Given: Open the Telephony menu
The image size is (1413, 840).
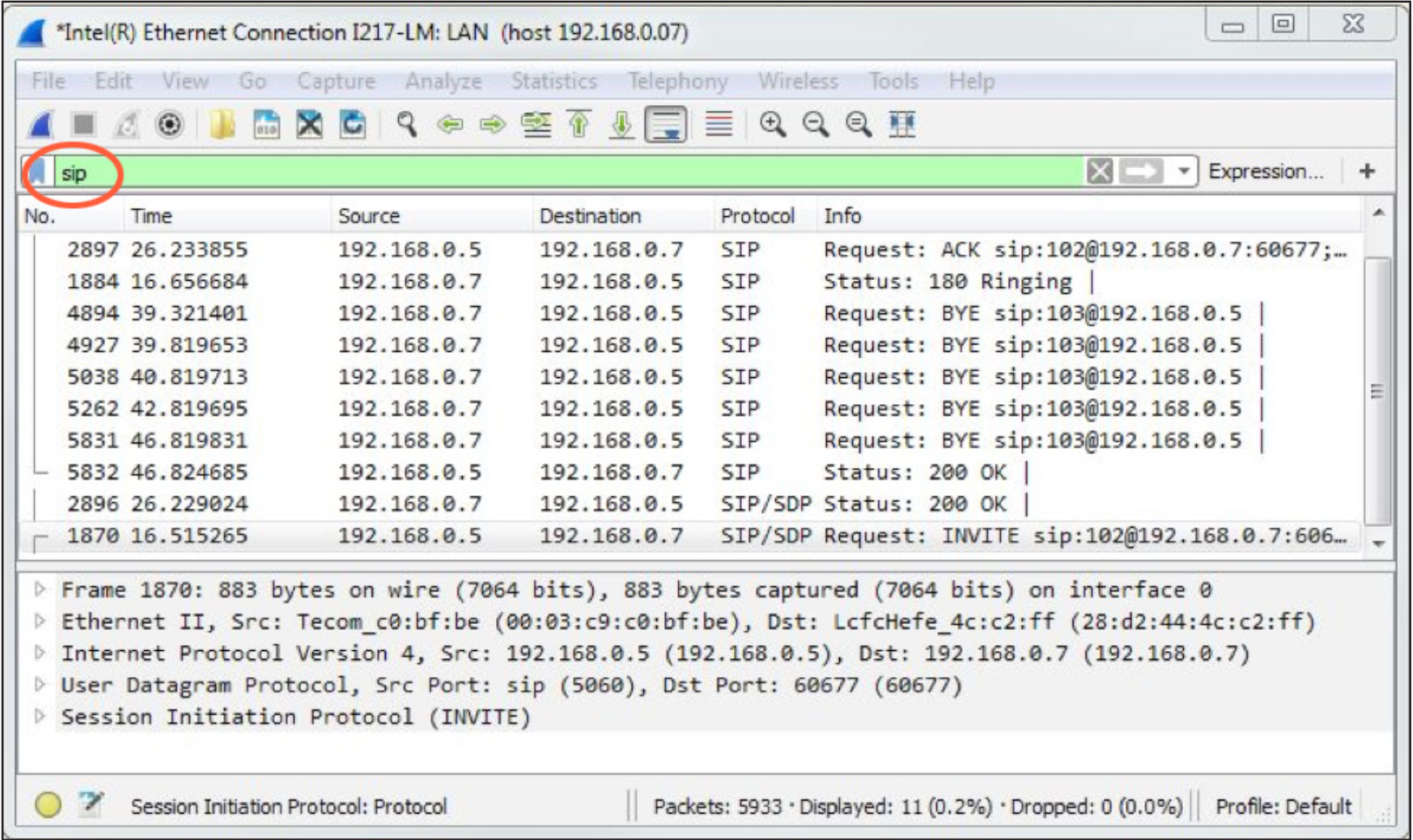Looking at the screenshot, I should 676,81.
